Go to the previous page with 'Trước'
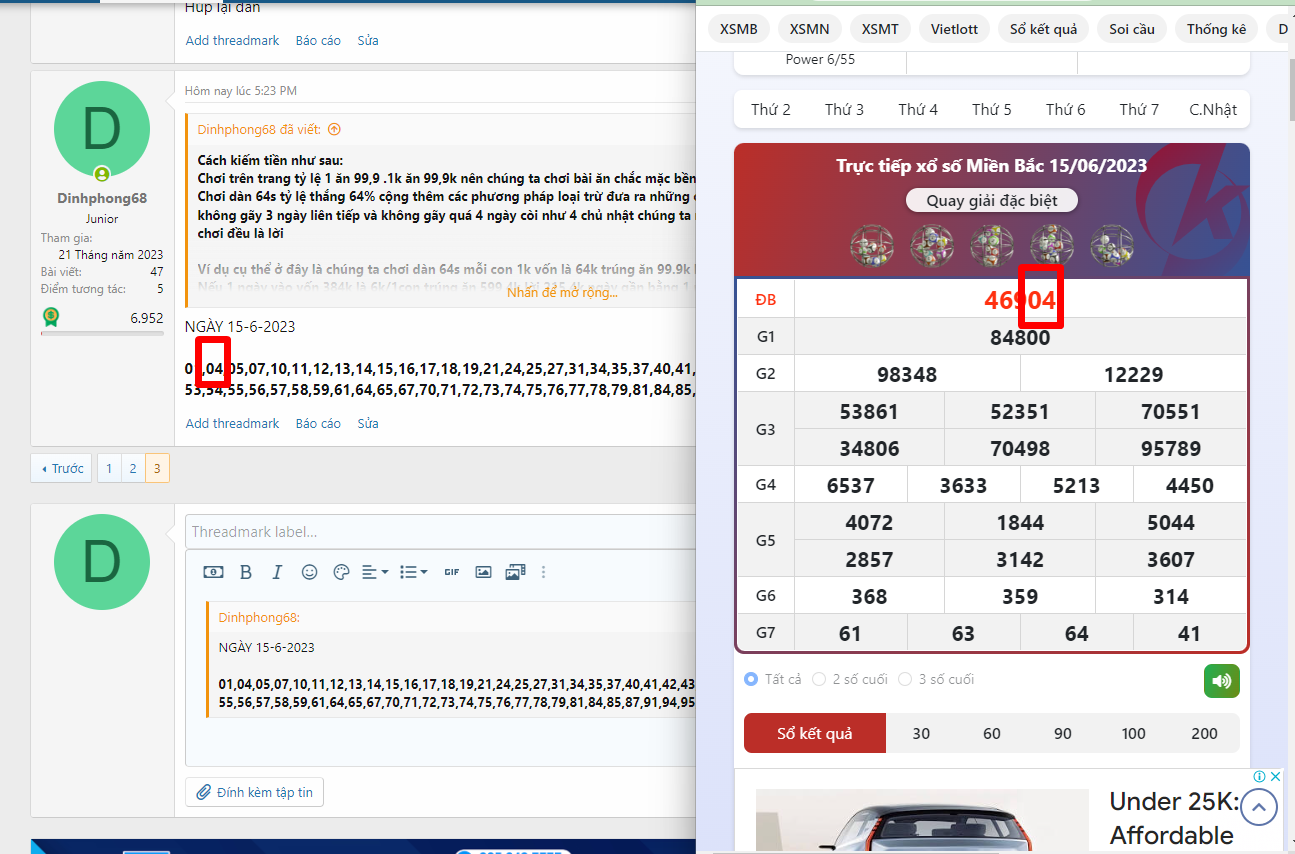This screenshot has width=1295, height=854. pyautogui.click(x=61, y=468)
